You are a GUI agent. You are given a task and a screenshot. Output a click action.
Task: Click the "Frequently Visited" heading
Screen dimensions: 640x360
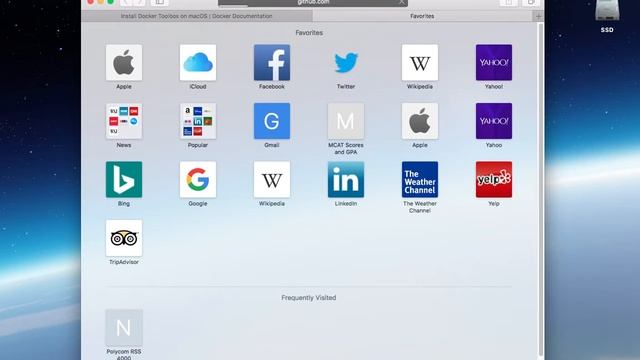(309, 298)
